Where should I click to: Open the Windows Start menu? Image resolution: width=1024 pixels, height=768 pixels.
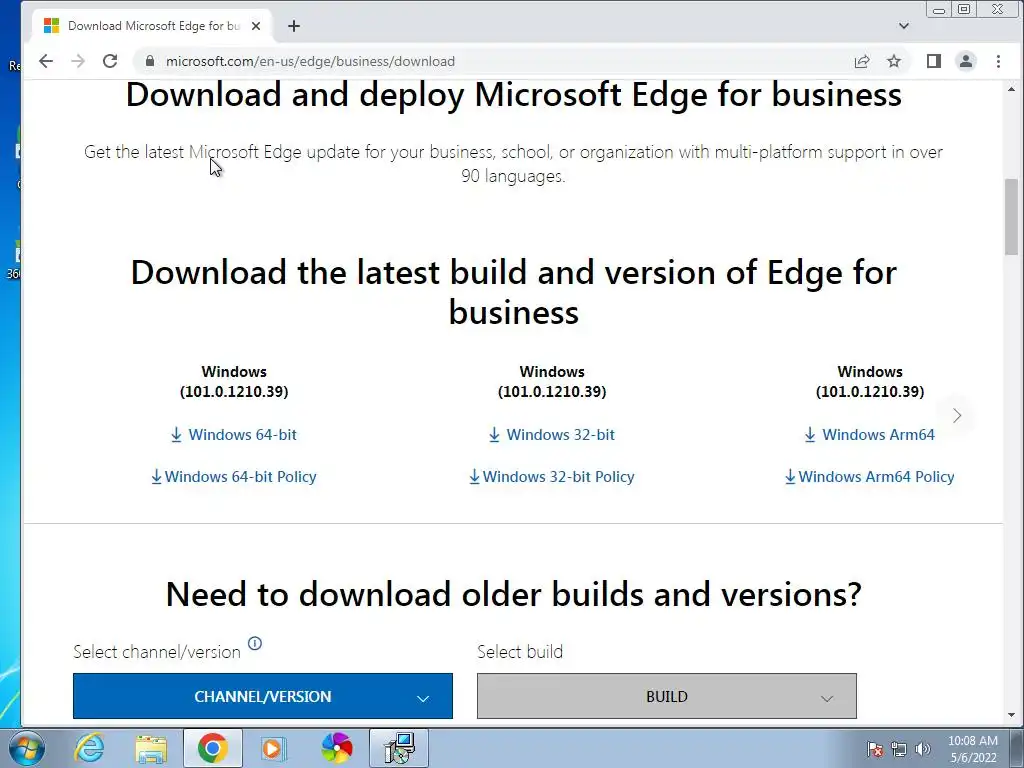(x=26, y=748)
